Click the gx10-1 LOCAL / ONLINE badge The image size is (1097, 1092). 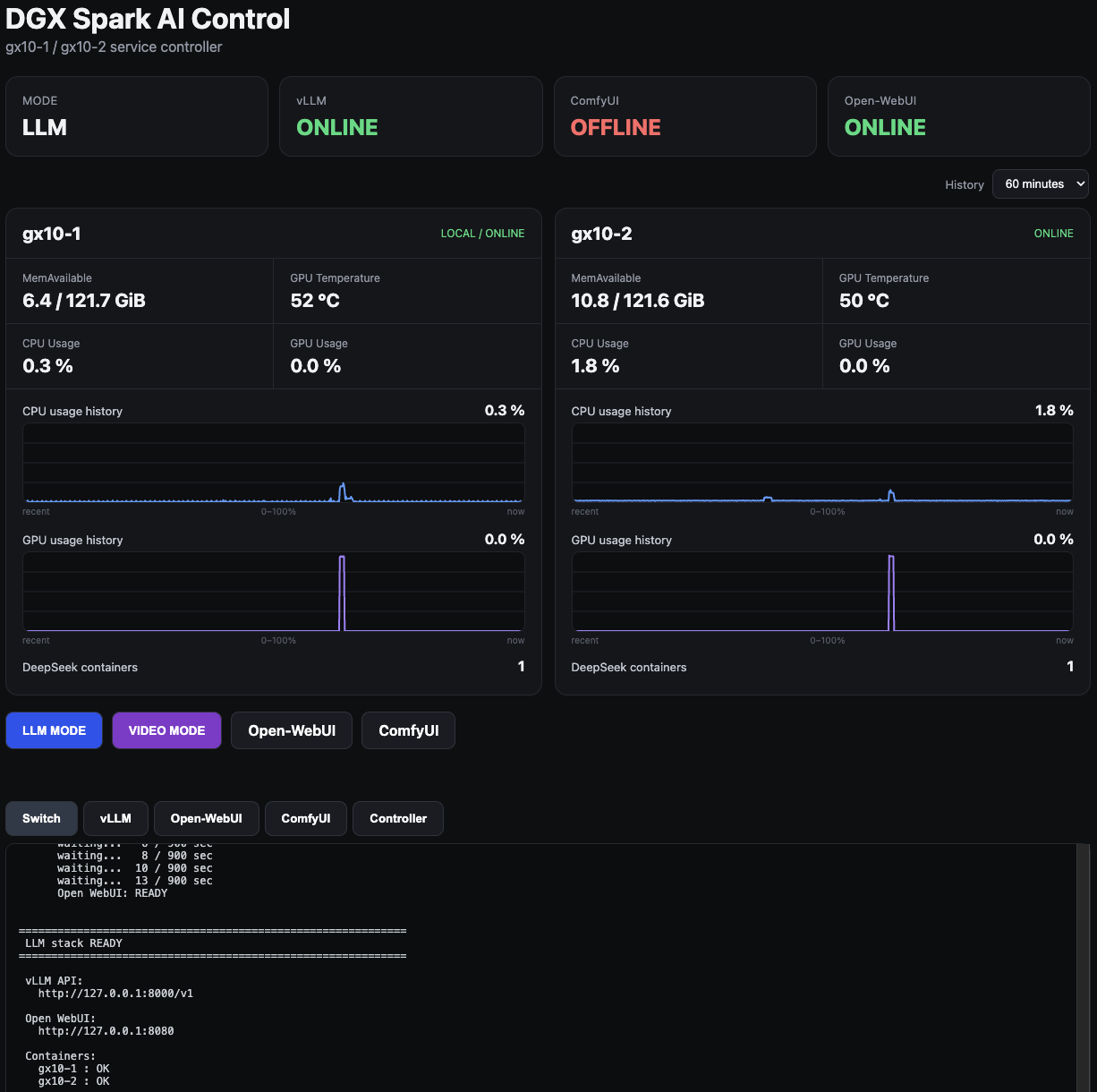pos(482,234)
